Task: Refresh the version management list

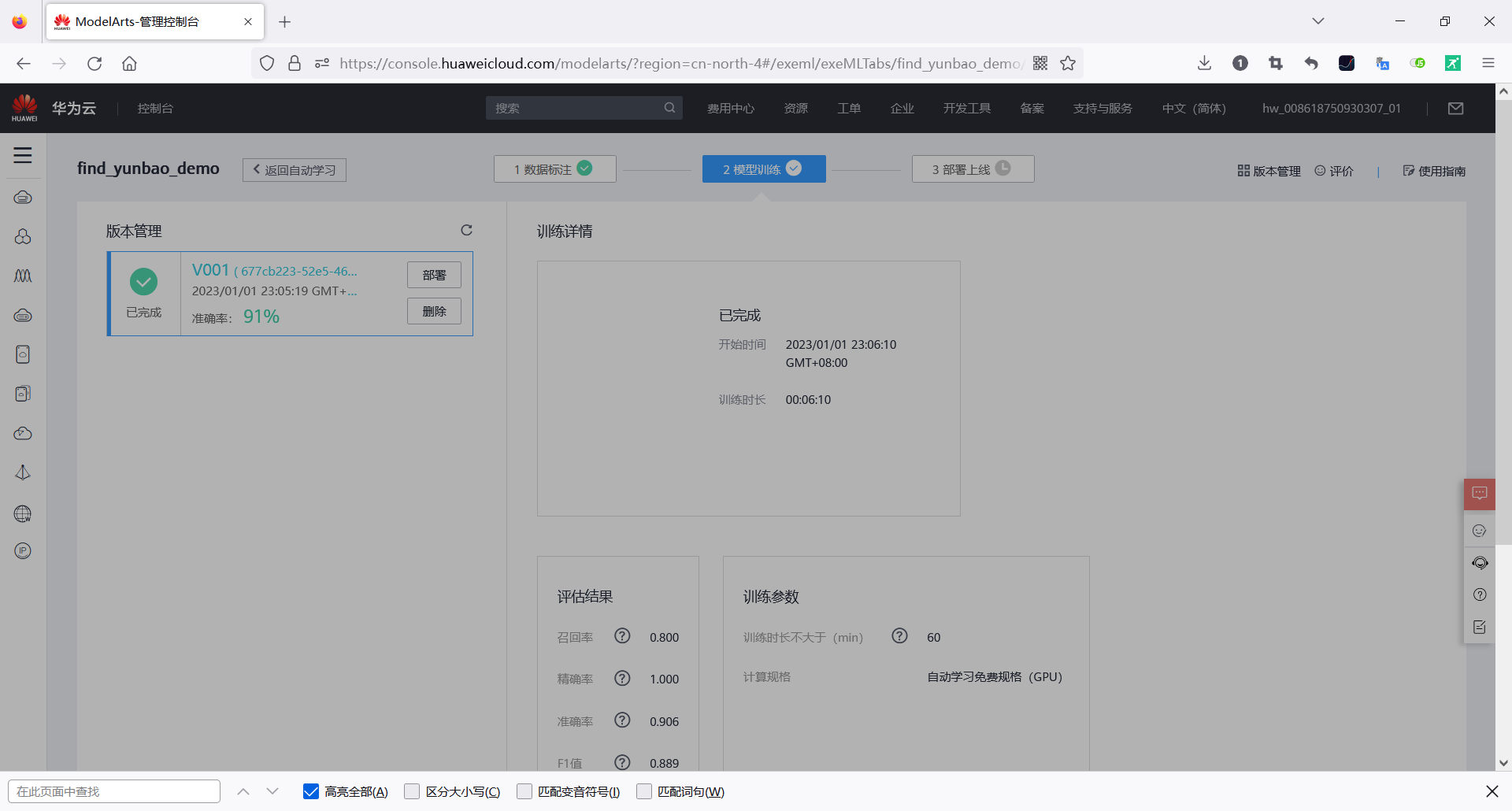Action: 466,230
